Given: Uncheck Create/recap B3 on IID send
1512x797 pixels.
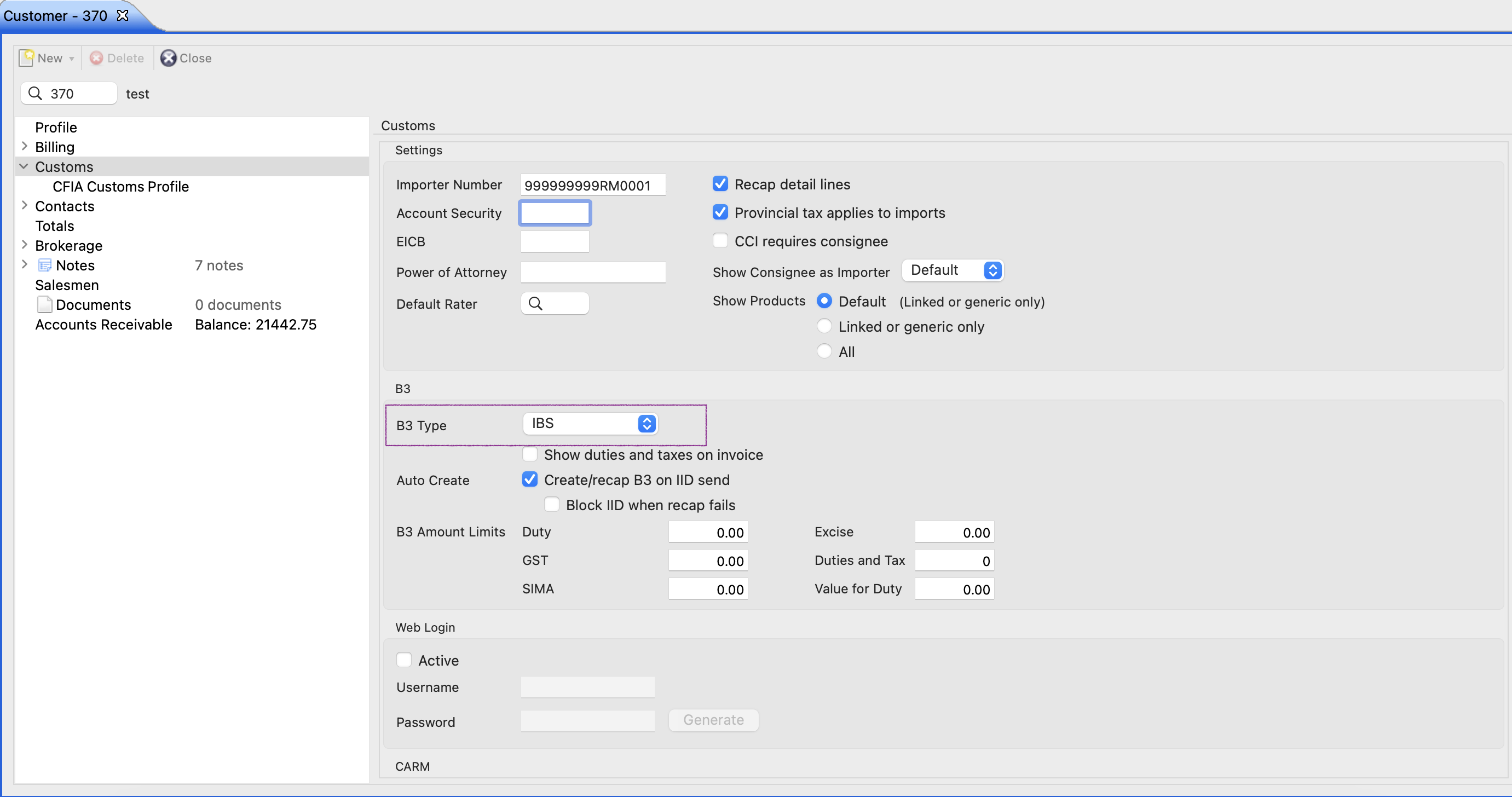Looking at the screenshot, I should click(x=530, y=480).
